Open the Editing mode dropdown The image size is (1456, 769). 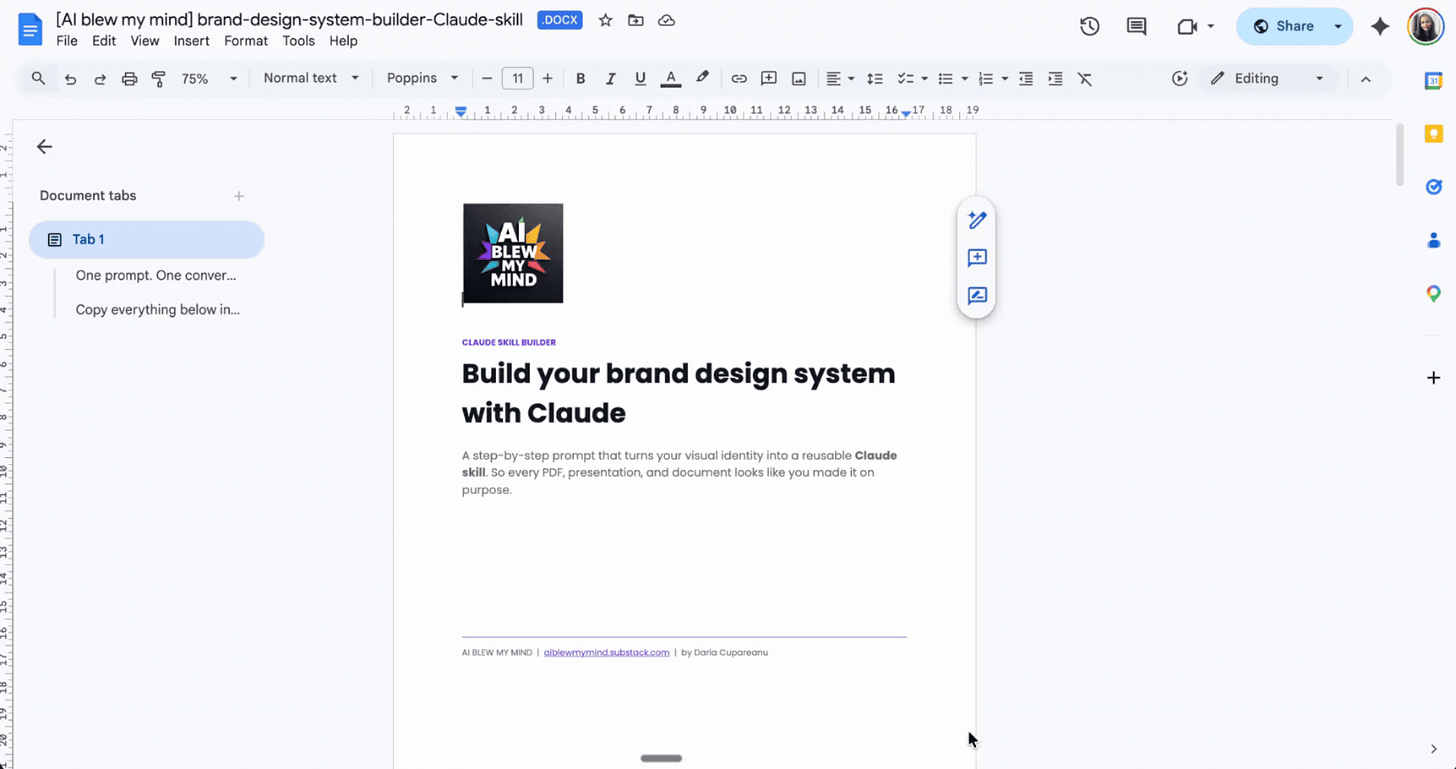click(1267, 78)
